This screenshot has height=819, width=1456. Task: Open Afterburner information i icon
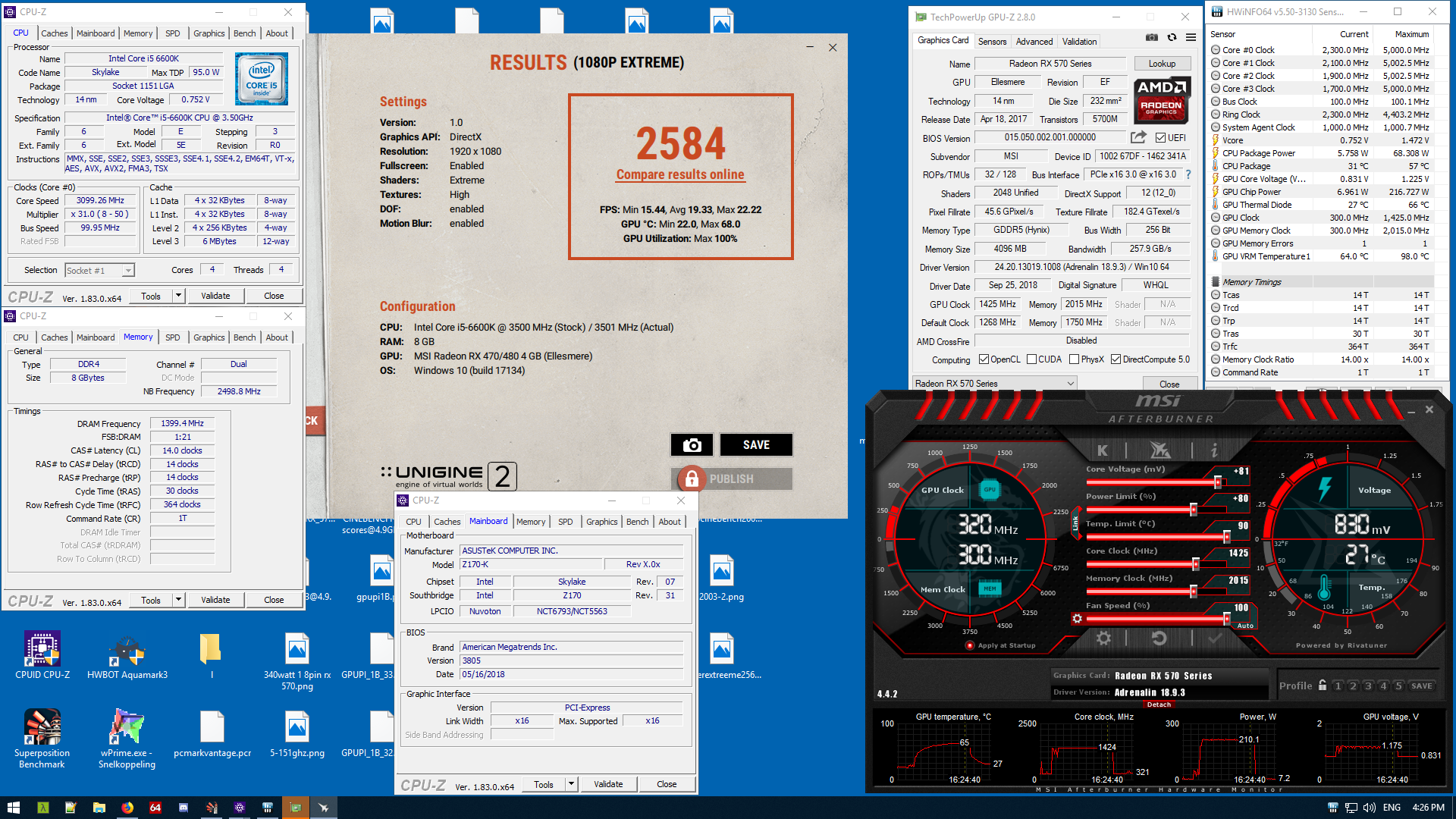tap(1214, 450)
